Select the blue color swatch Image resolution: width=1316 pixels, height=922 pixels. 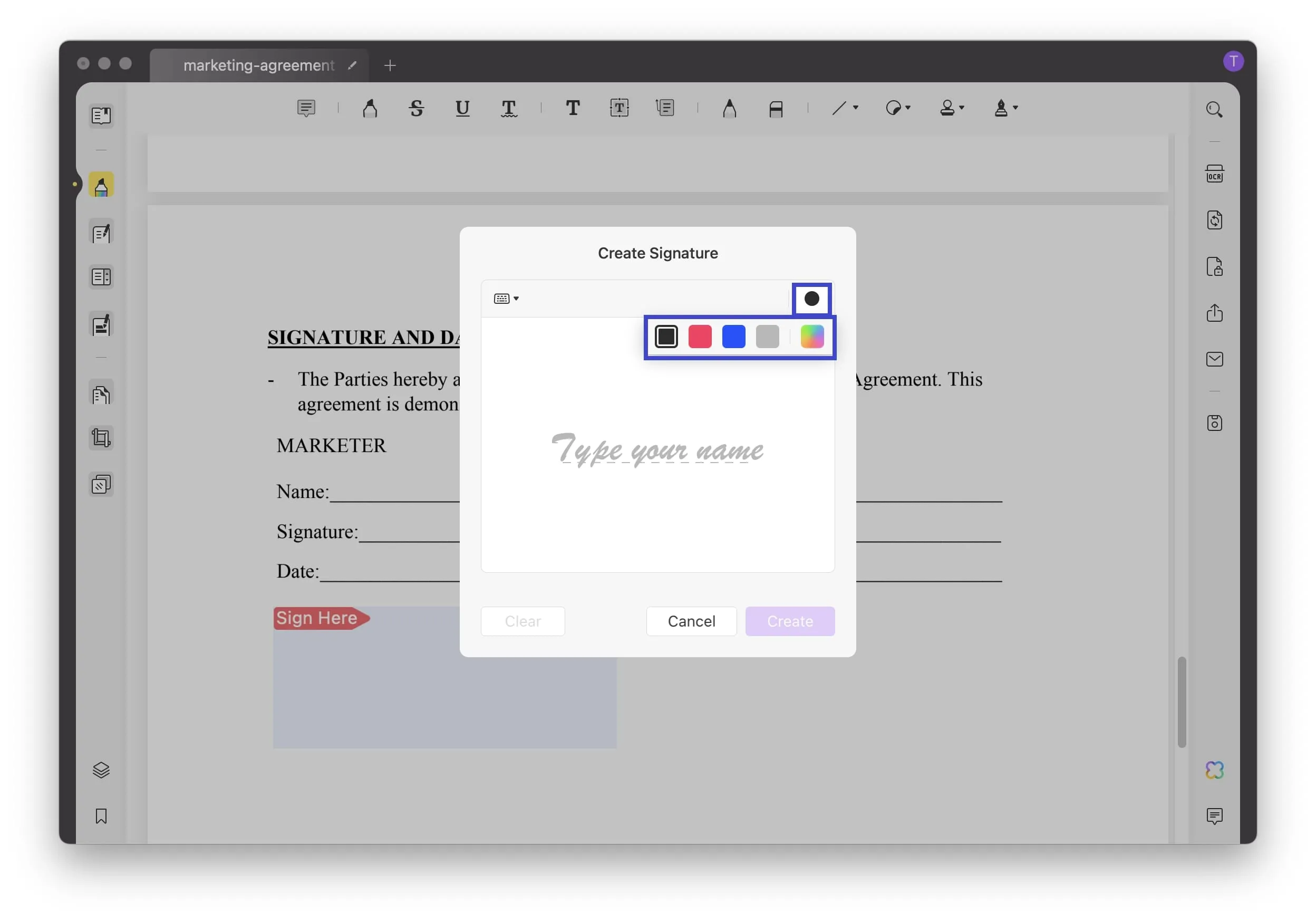click(x=734, y=336)
